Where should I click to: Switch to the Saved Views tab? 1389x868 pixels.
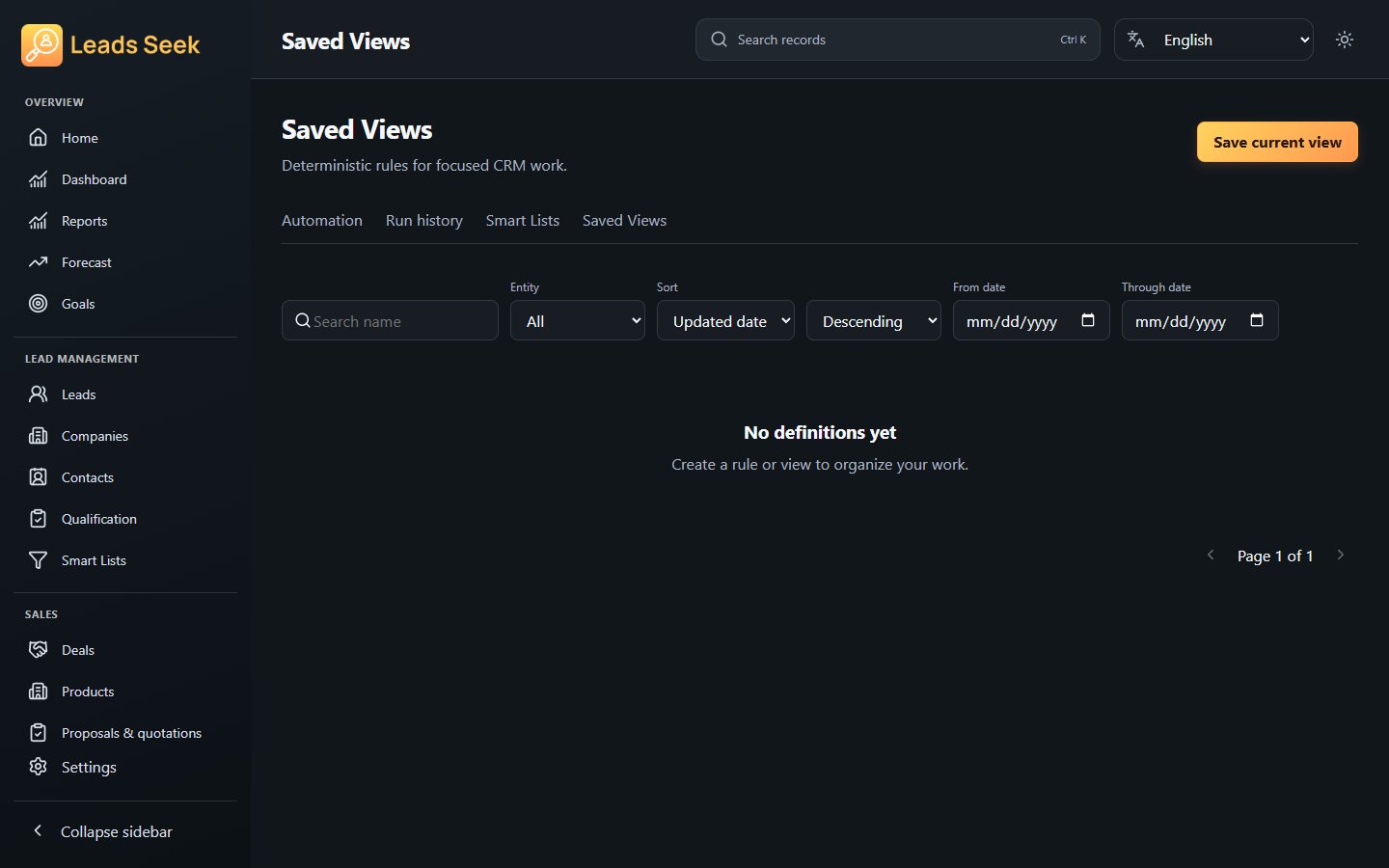pos(624,220)
